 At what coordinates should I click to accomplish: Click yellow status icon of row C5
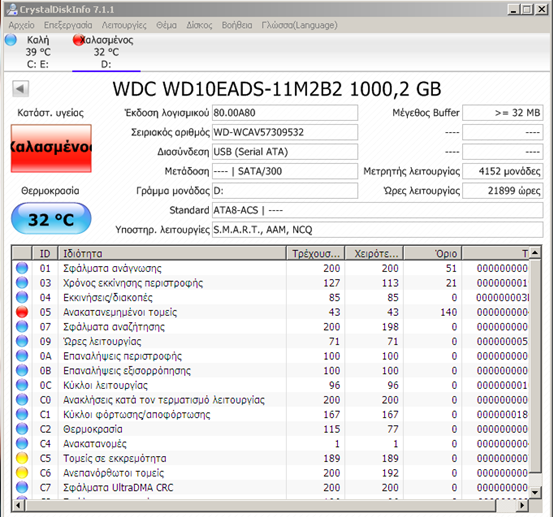[x=22, y=458]
